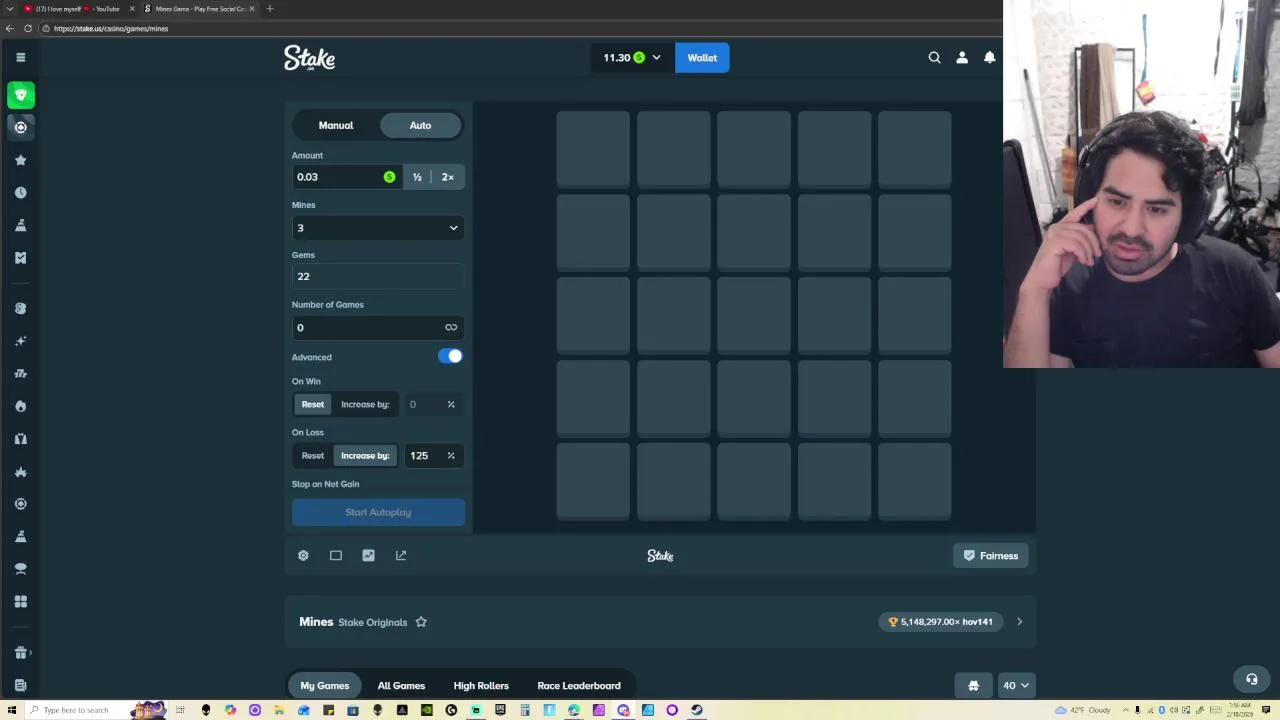
Task: Open the Fairness panel
Action: (x=990, y=556)
